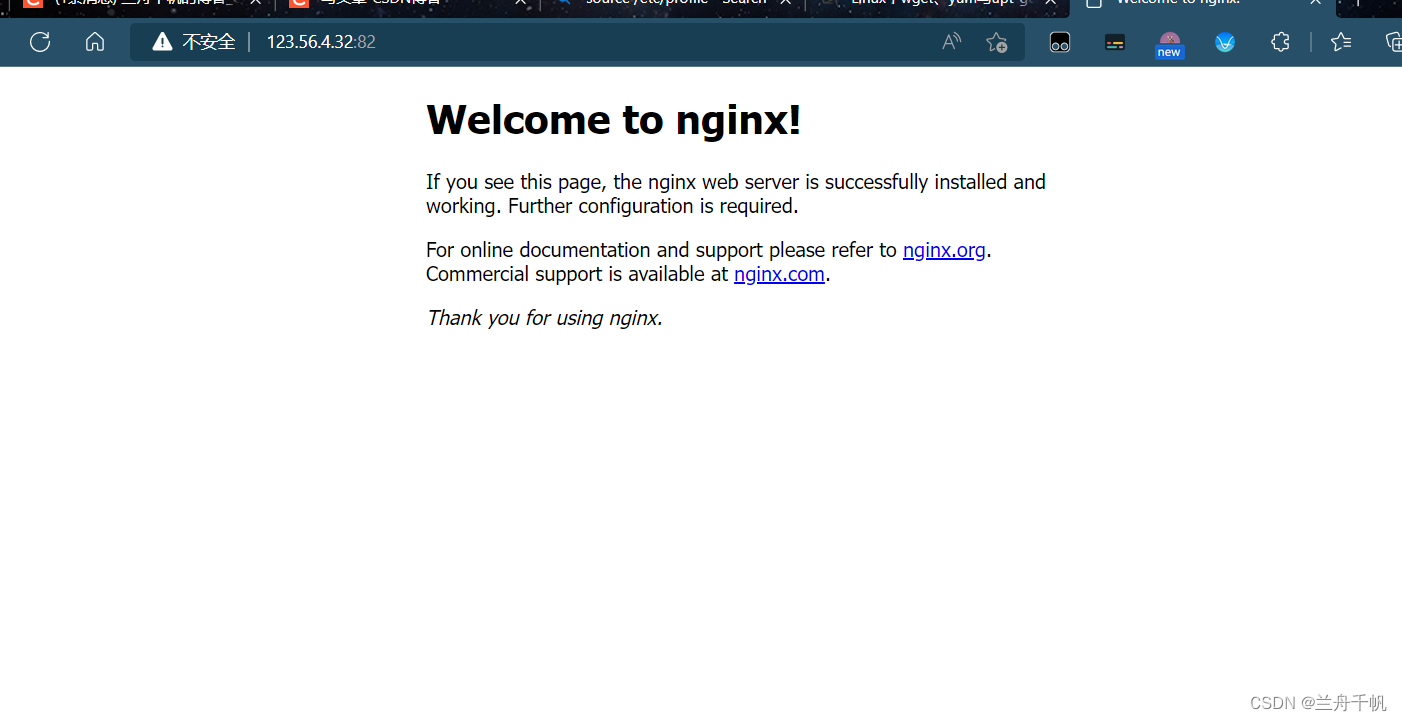1402x721 pixels.
Task: Click the line starting 'For online documentation and support'
Action: click(709, 250)
